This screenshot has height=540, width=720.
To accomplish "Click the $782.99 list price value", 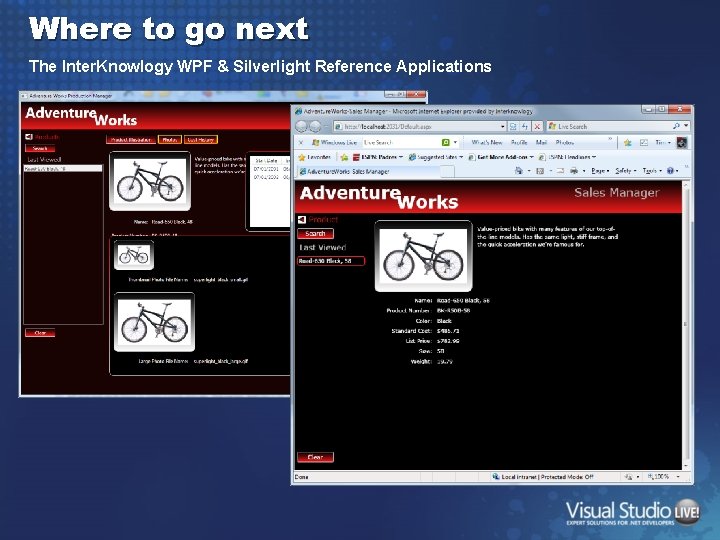I will click(448, 341).
